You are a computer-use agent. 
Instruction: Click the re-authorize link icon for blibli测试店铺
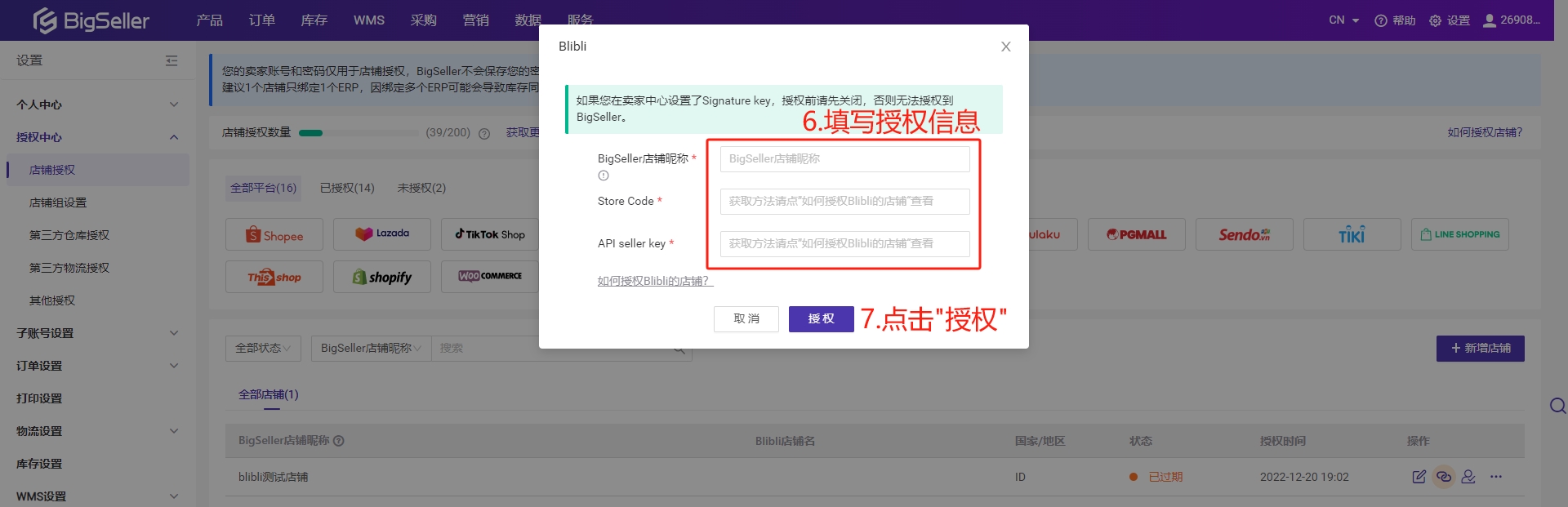point(1444,477)
